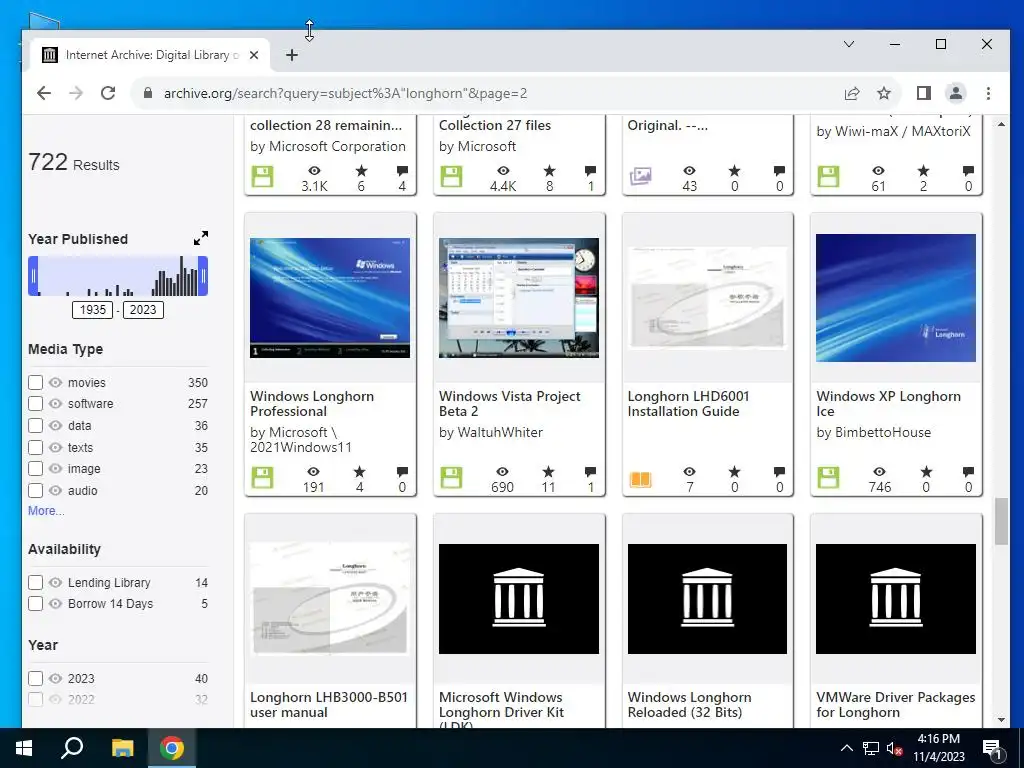Close the Internet Archive tab
Image resolution: width=1024 pixels, height=768 pixels.
[x=254, y=55]
